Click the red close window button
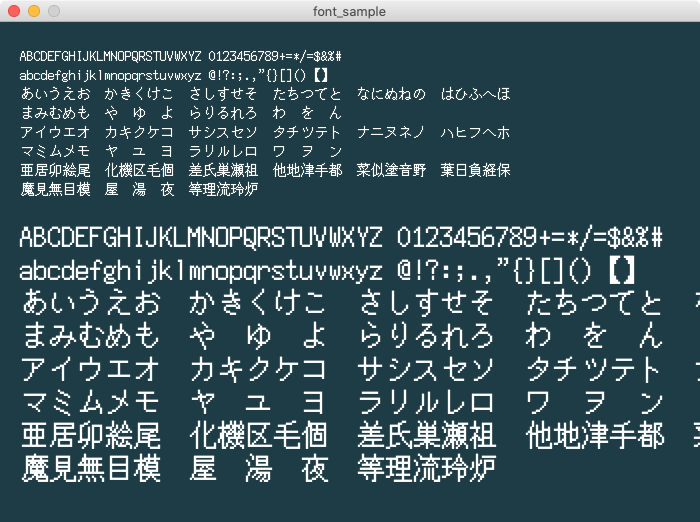 pos(13,11)
